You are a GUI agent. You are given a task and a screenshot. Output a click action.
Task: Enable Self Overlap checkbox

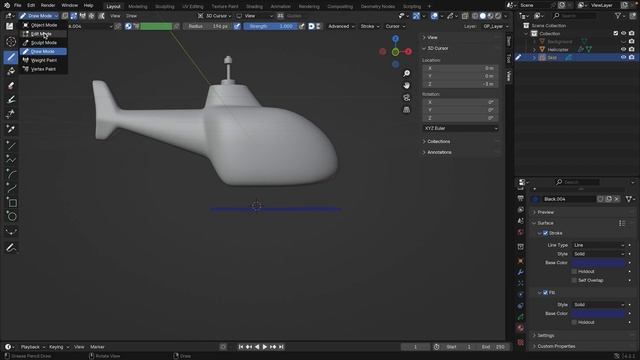[574, 280]
